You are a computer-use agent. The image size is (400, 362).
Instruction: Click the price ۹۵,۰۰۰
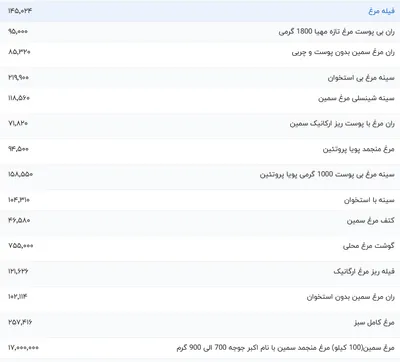point(18,31)
